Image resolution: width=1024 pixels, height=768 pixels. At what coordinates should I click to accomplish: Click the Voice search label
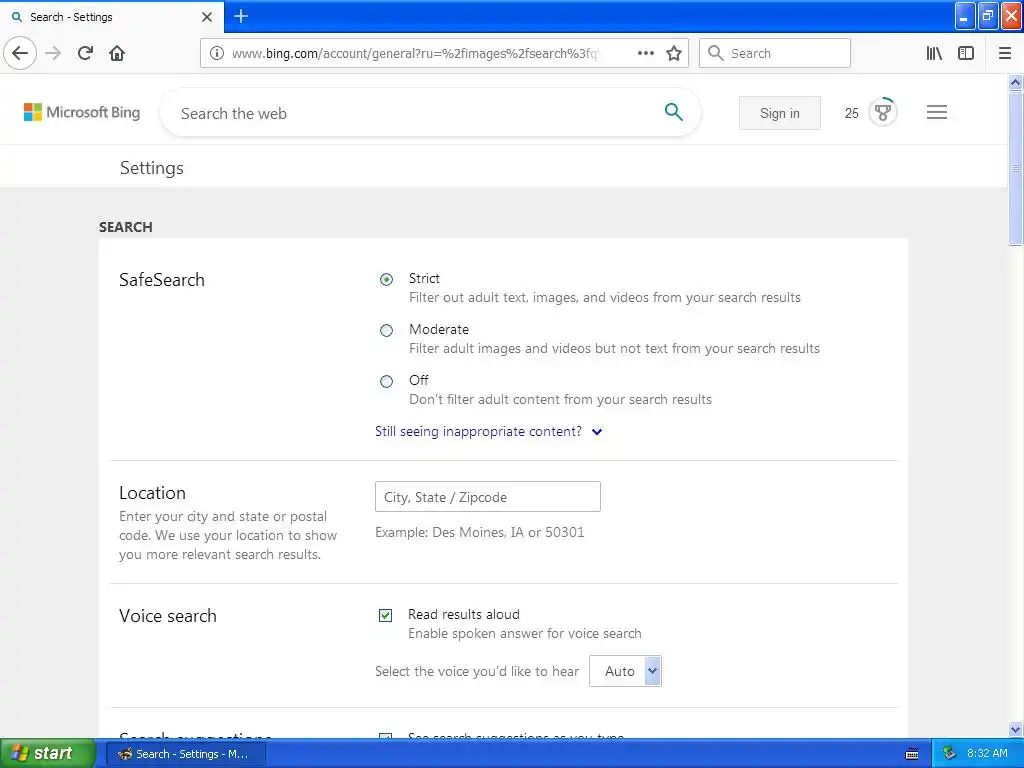[167, 616]
